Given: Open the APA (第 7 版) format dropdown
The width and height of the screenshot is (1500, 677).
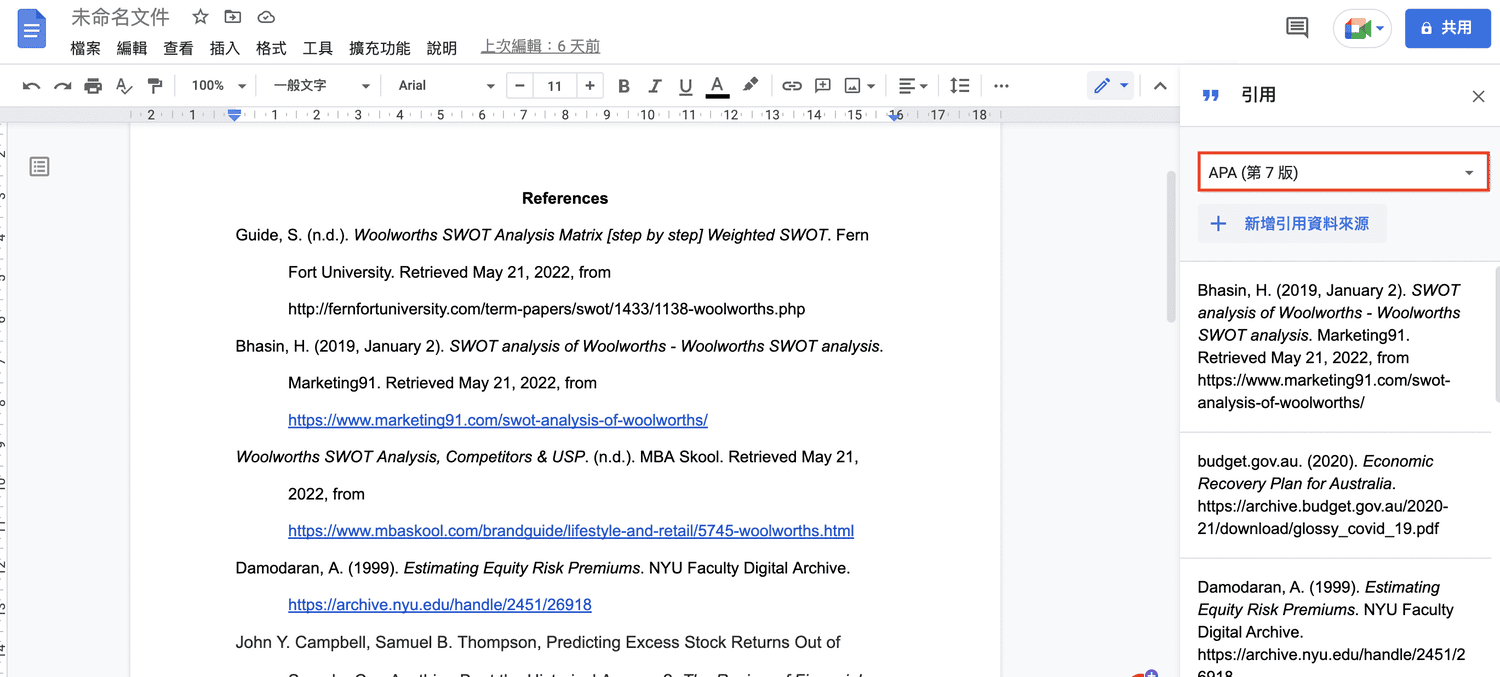Looking at the screenshot, I should 1343,173.
